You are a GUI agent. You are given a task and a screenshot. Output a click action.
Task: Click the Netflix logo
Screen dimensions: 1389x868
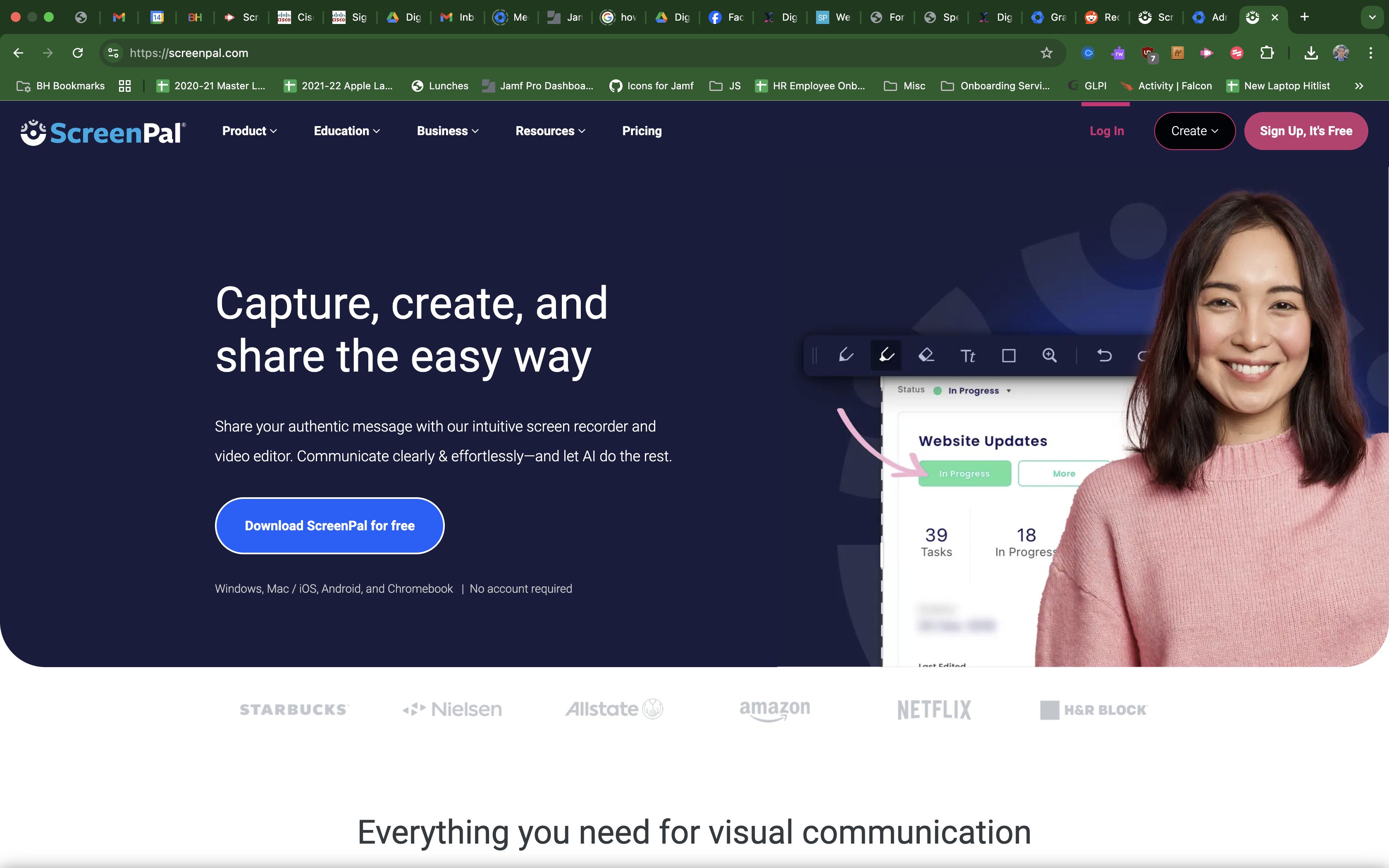point(934,710)
